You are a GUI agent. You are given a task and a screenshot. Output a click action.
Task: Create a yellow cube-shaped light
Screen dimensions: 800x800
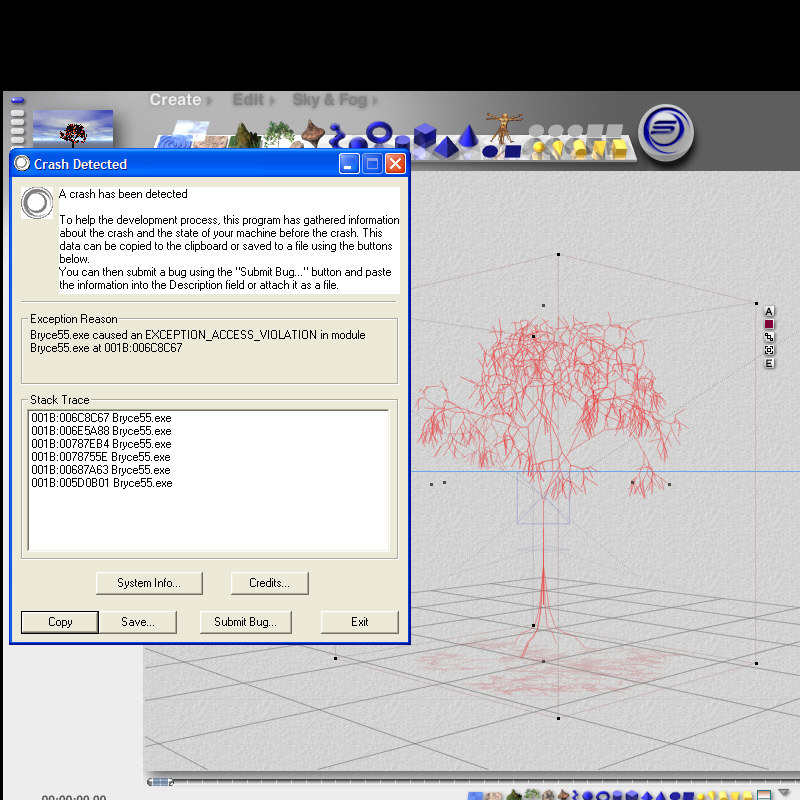pos(619,149)
